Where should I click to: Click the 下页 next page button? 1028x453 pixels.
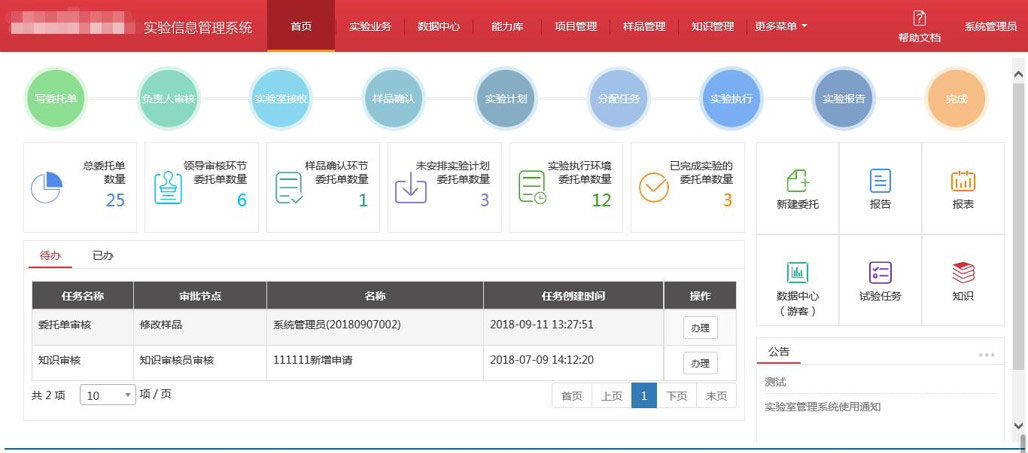point(676,396)
